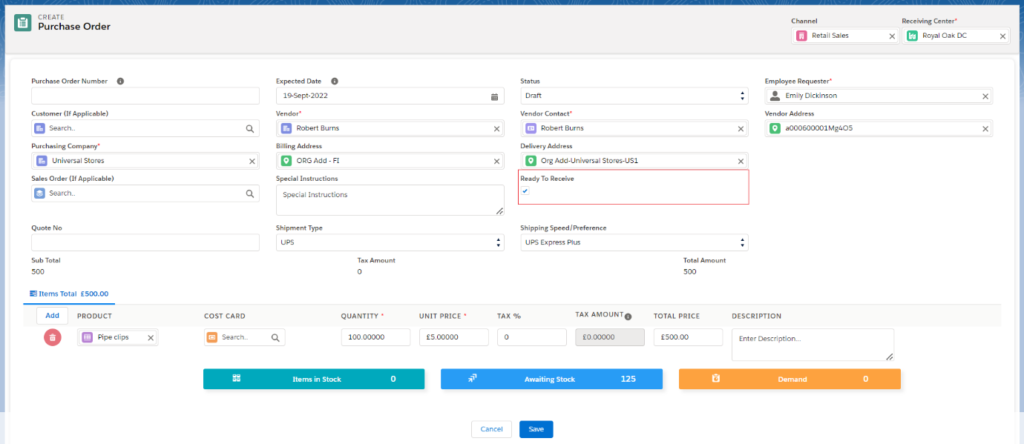The image size is (1024, 444).
Task: Remove Retail Sales from Channel field
Action: 892,36
